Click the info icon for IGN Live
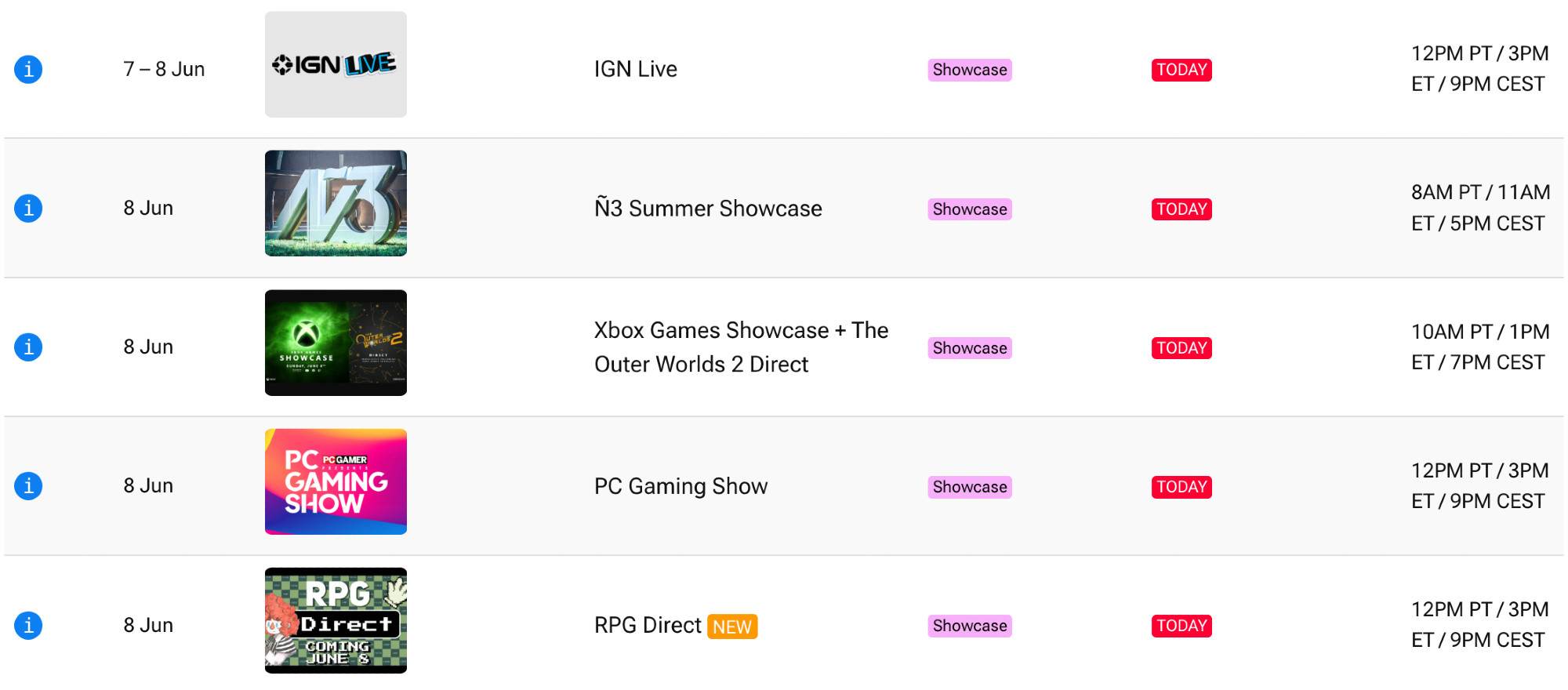 28,69
